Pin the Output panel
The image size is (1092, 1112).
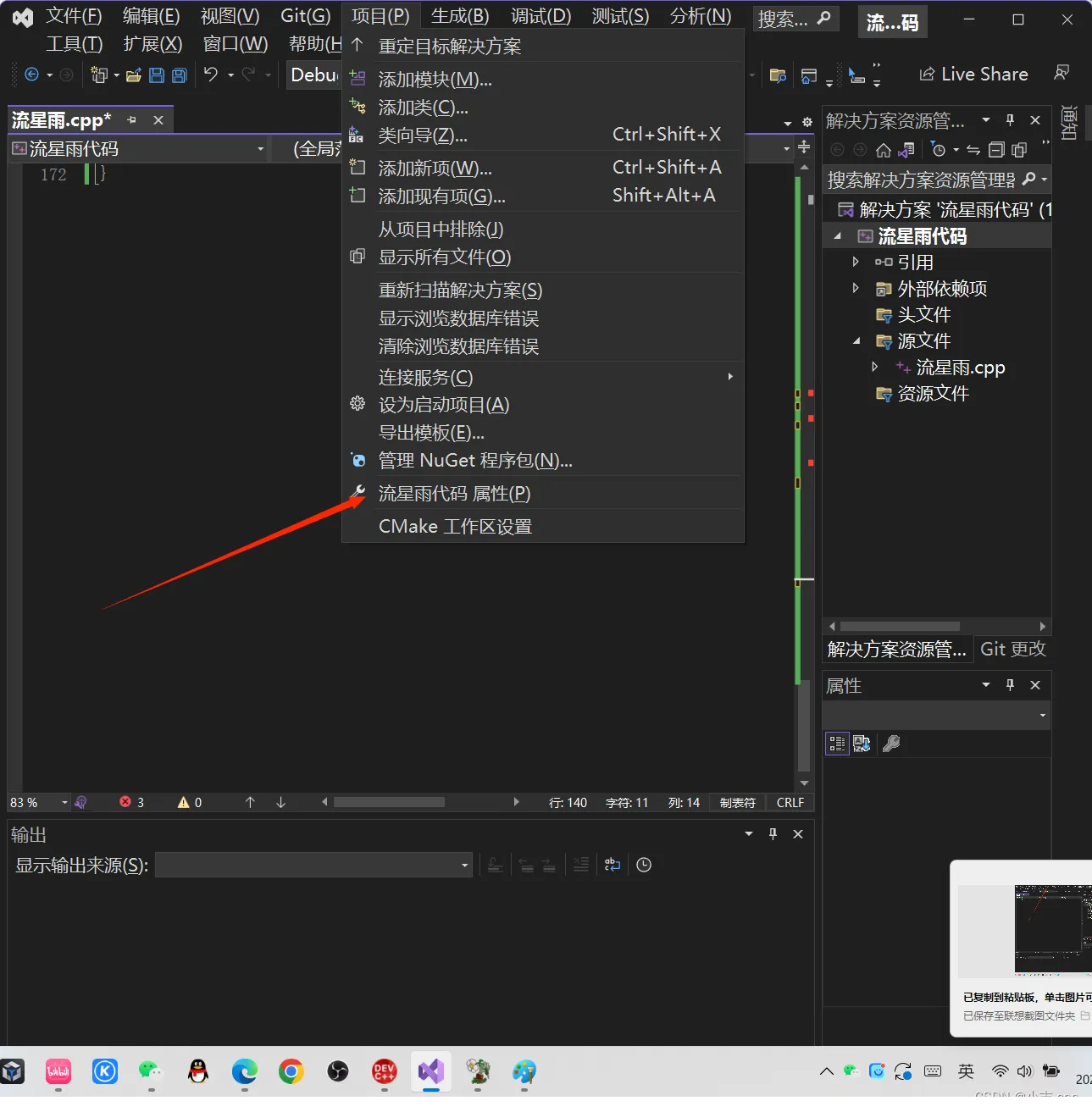pyautogui.click(x=773, y=834)
